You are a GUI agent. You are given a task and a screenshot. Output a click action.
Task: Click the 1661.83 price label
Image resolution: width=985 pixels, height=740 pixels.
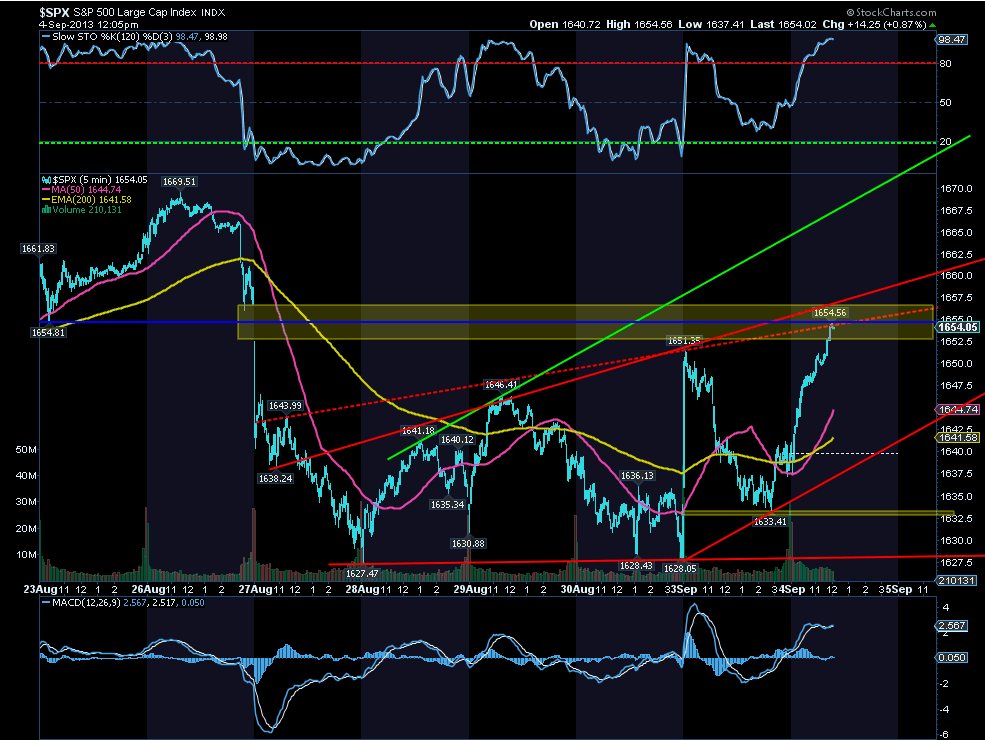[38, 249]
